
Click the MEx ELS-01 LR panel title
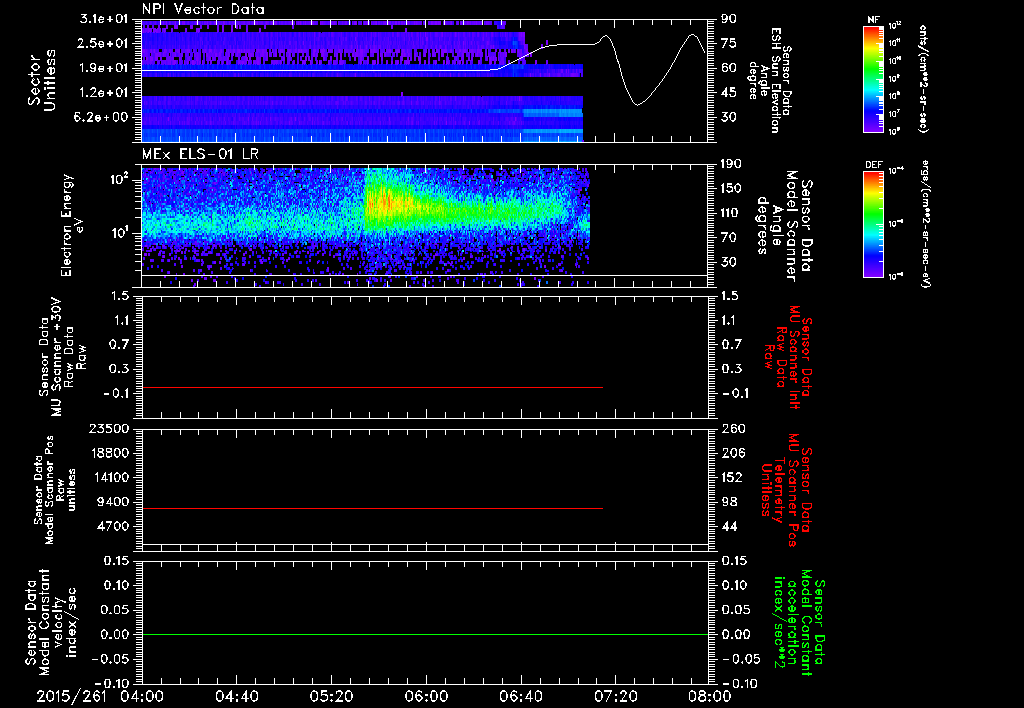click(x=199, y=154)
